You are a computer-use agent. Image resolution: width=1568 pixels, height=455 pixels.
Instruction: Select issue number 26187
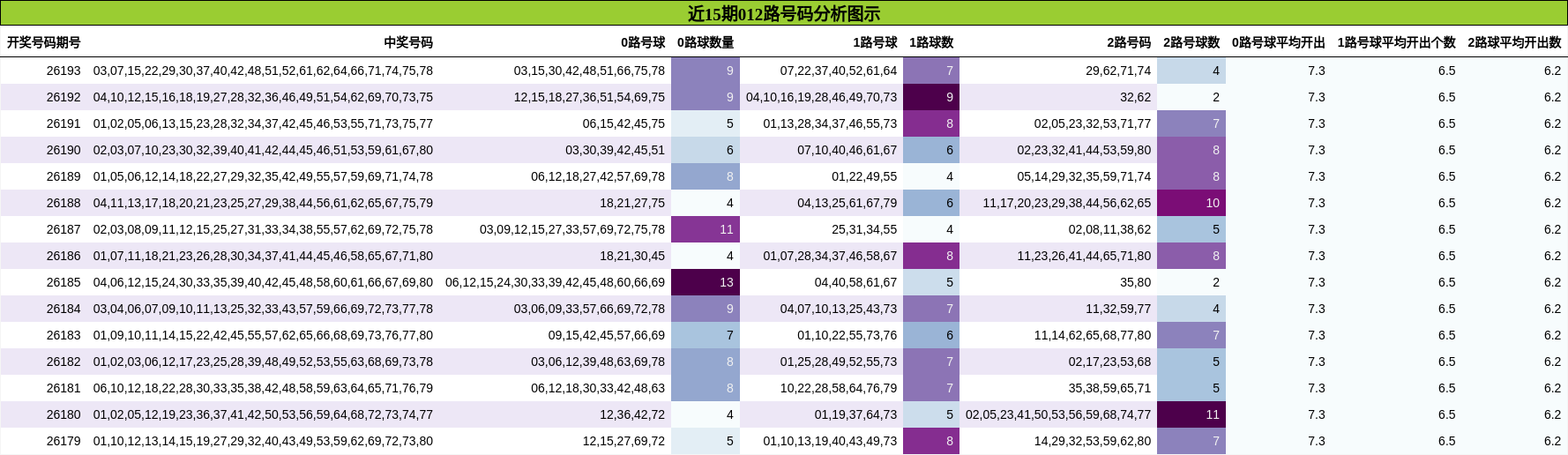click(63, 229)
